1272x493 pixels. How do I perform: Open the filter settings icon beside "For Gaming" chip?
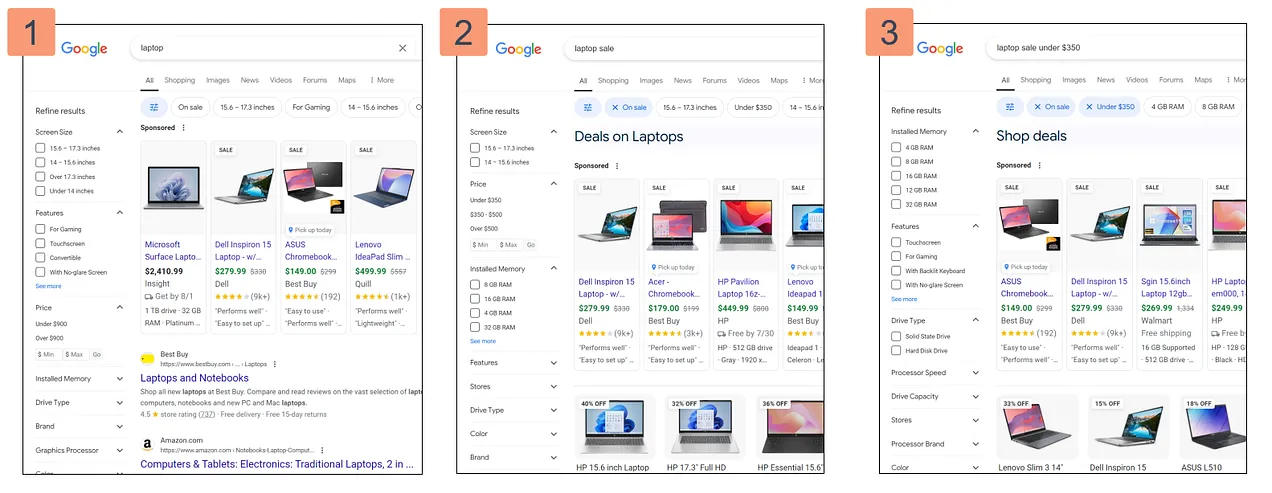[x=153, y=107]
